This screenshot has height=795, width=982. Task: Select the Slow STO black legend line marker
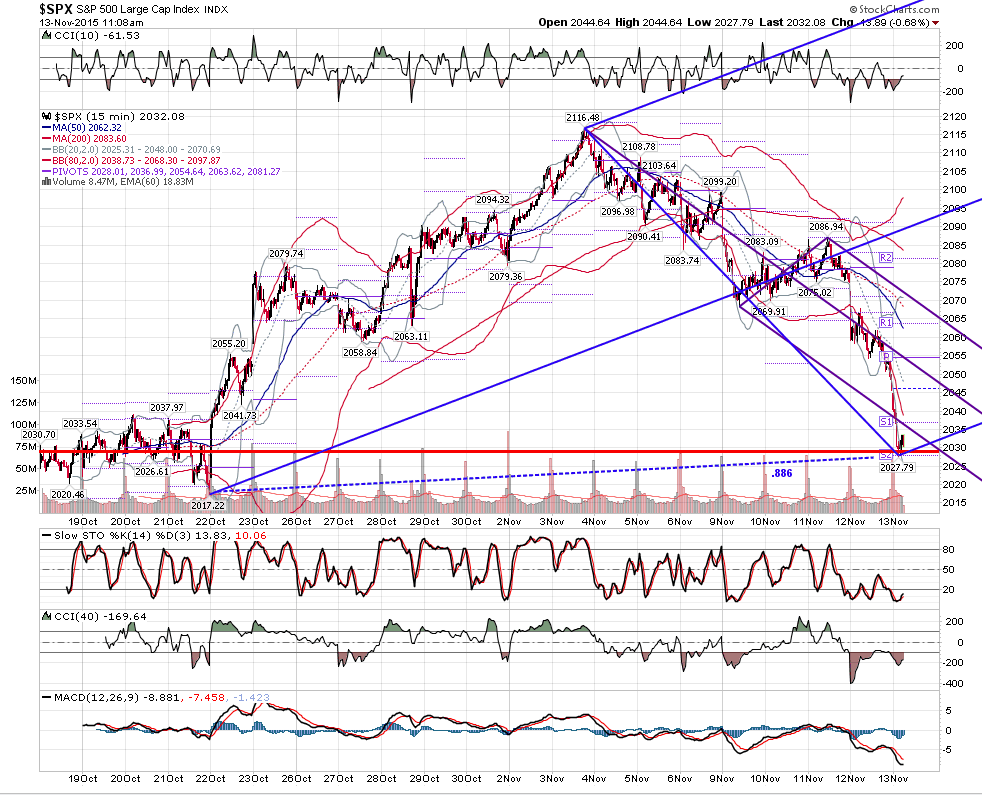(46, 536)
